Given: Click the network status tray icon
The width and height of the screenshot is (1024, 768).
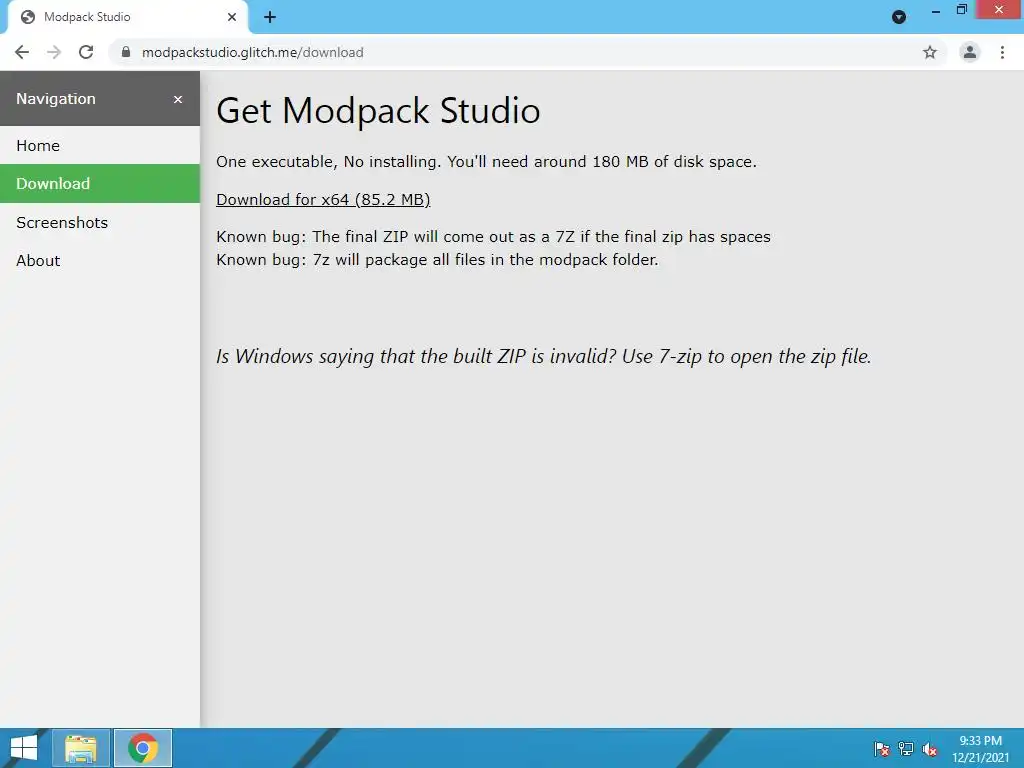Looking at the screenshot, I should pos(906,749).
